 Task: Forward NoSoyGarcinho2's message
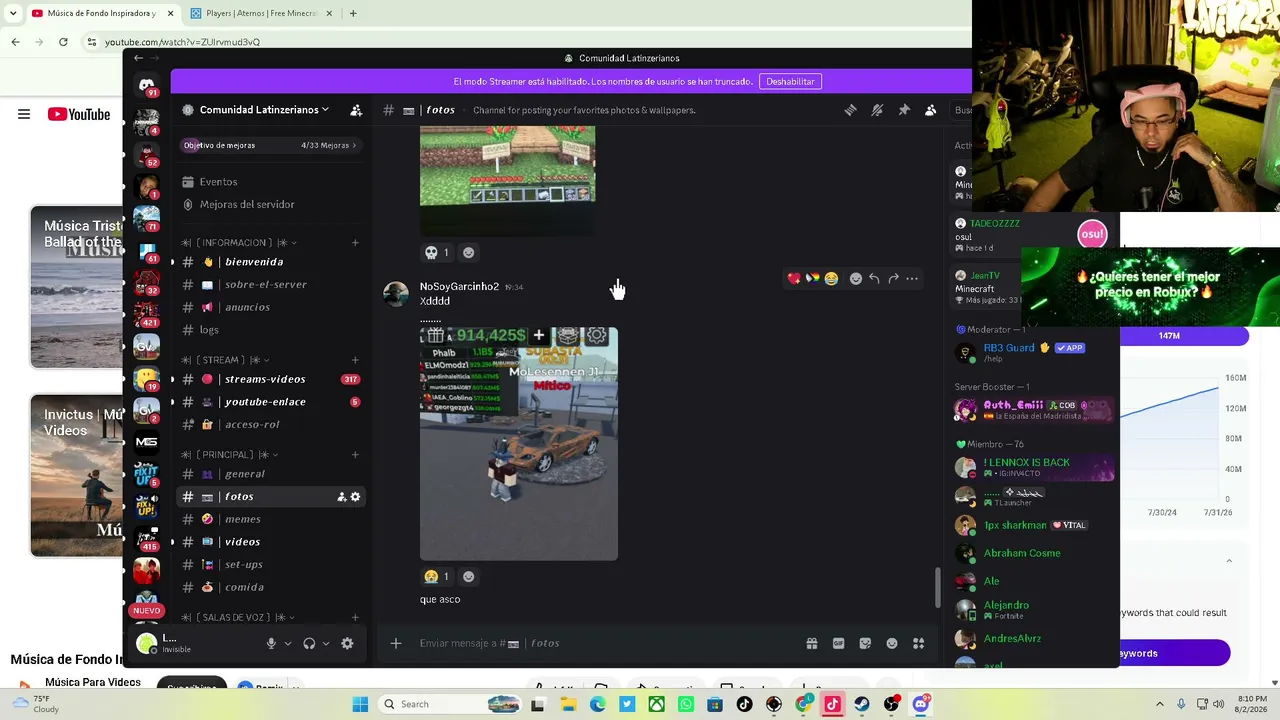coord(893,279)
